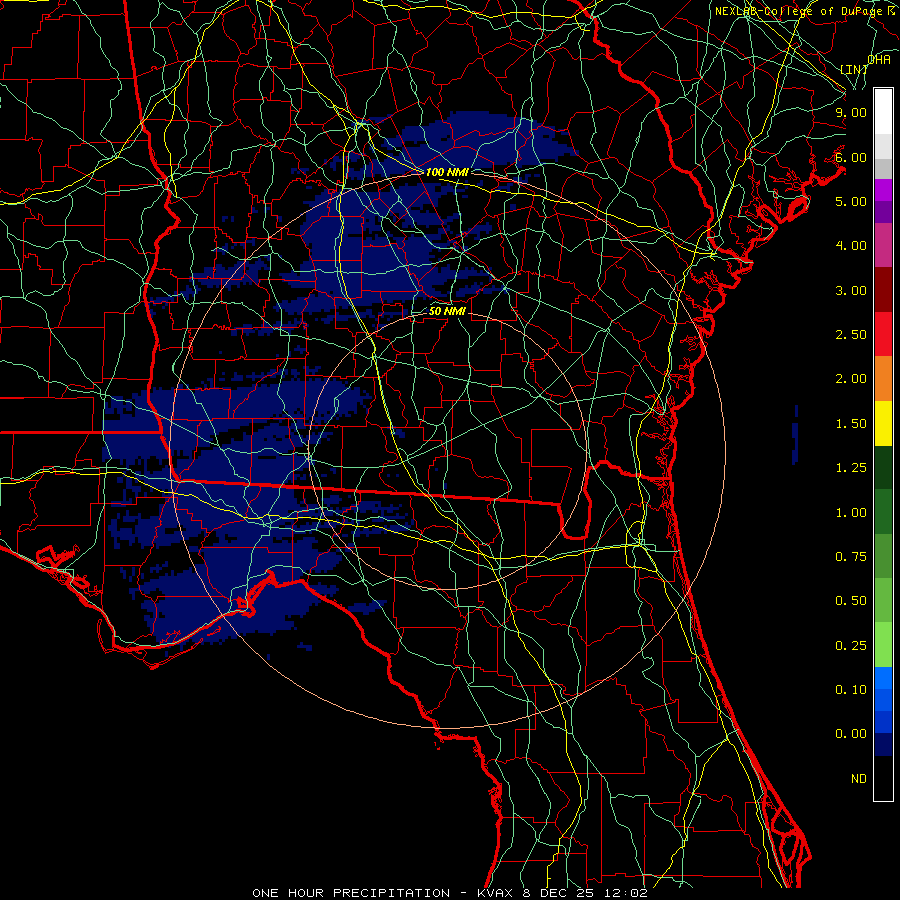
Task: Click the 'ONE HOUR PRECIPITATION' title caption
Action: [351, 893]
